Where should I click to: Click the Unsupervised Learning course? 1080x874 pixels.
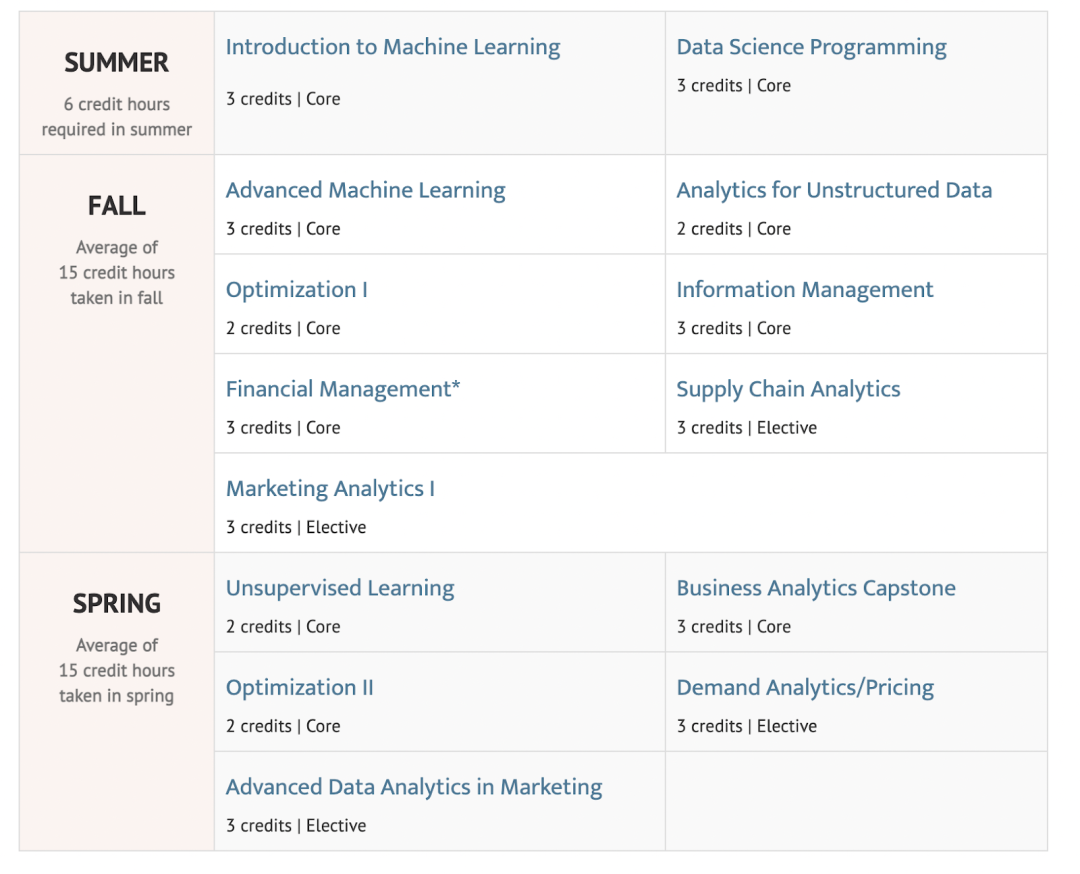click(x=340, y=588)
